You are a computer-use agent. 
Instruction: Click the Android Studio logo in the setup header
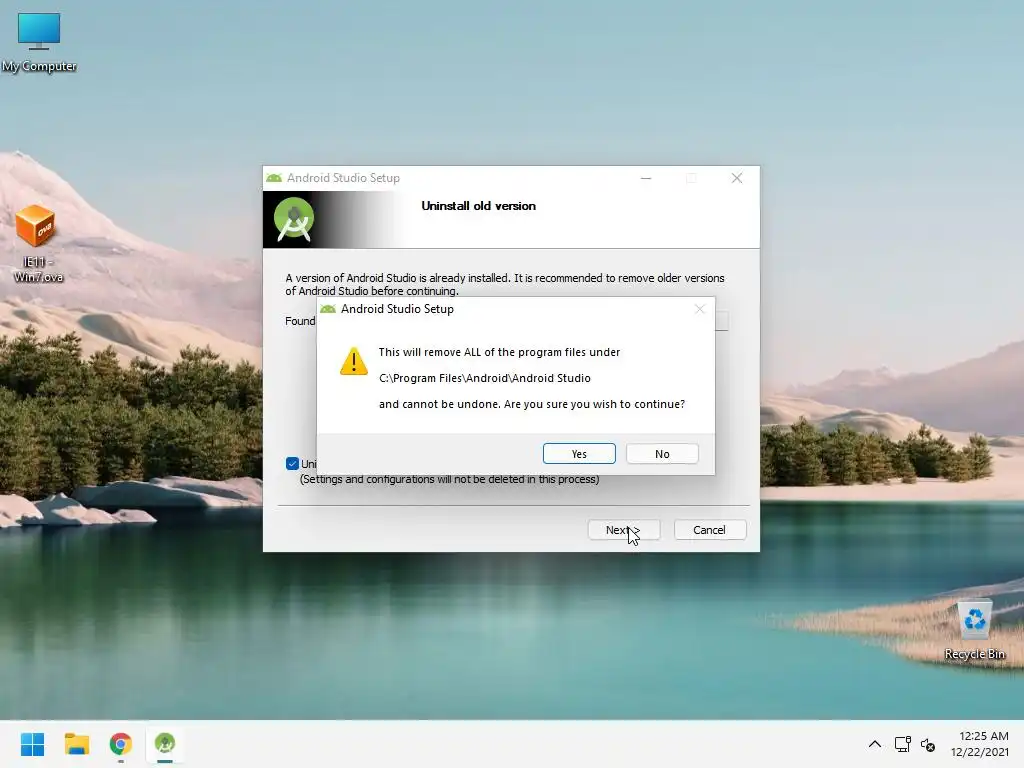(294, 219)
